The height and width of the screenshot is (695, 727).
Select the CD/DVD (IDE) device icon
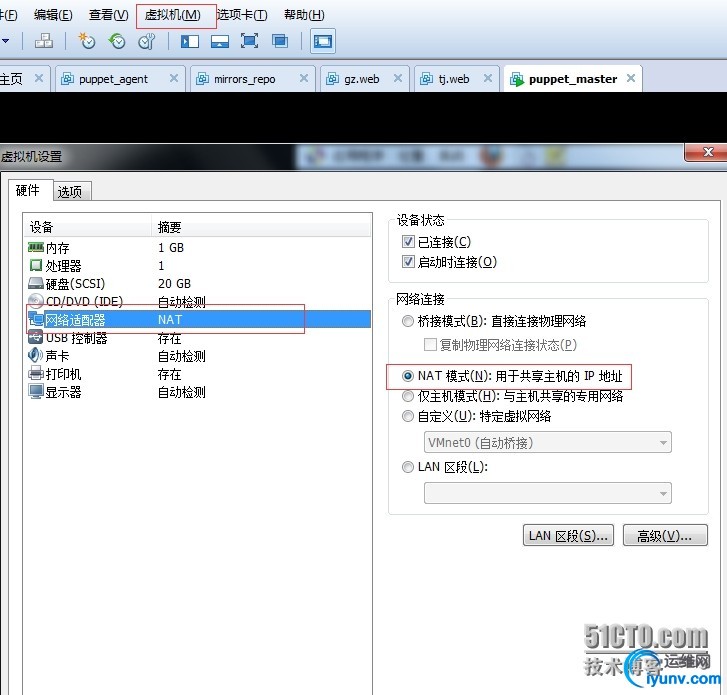pyautogui.click(x=36, y=301)
